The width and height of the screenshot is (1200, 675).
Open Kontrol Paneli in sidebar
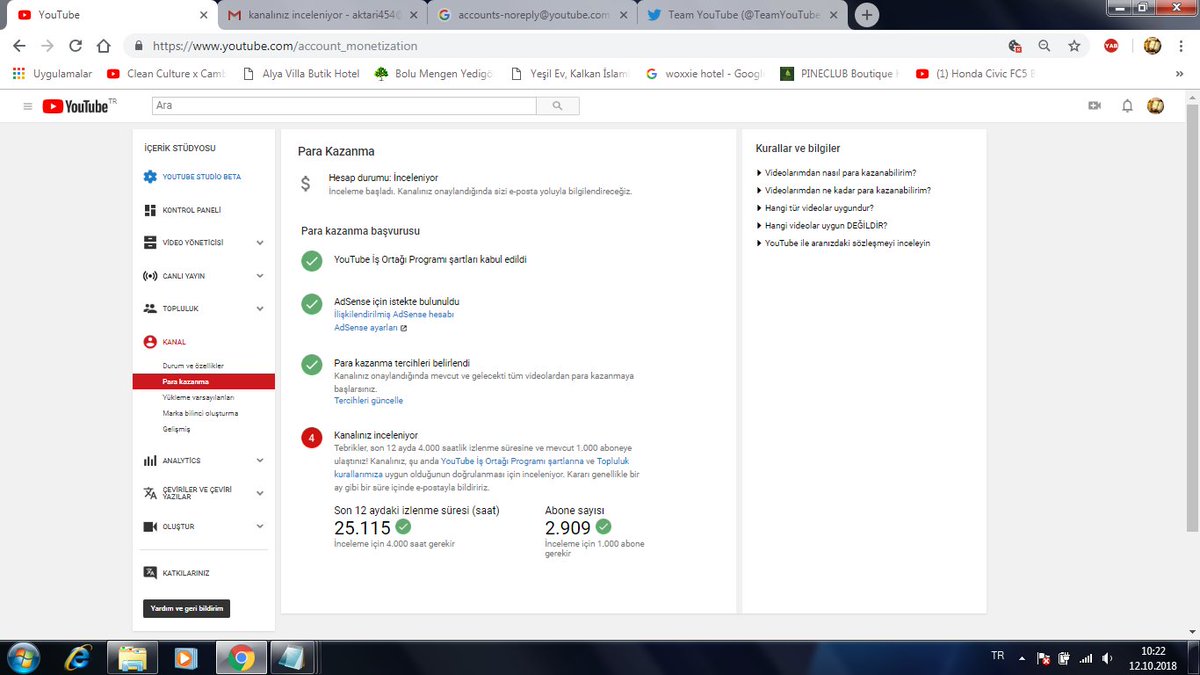click(182, 210)
